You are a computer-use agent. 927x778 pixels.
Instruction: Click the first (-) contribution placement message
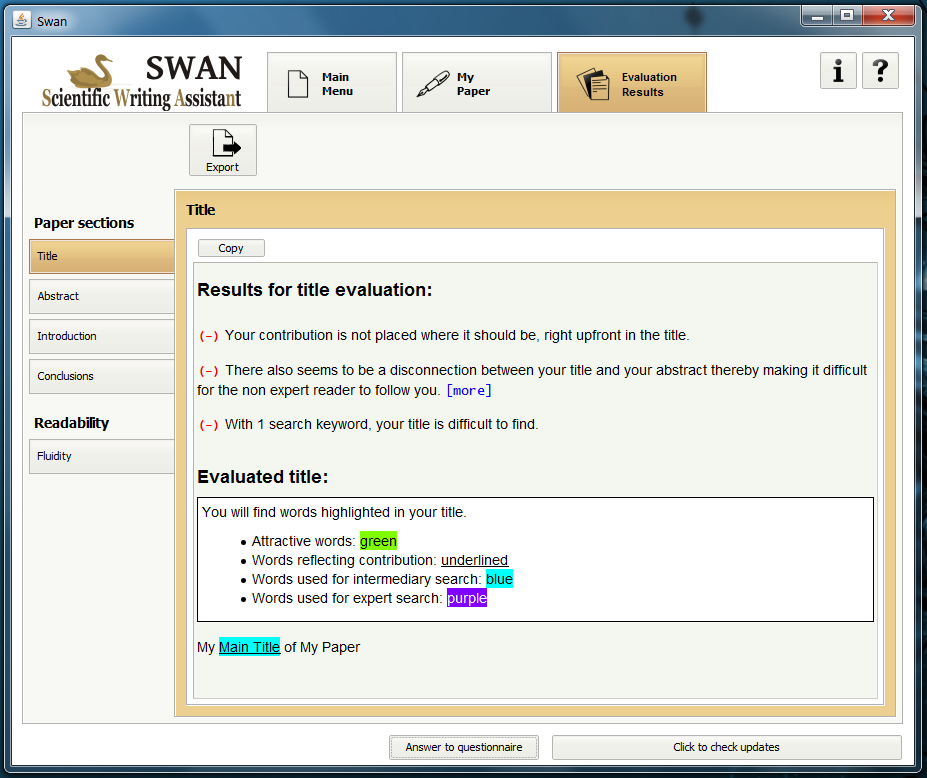coord(444,335)
